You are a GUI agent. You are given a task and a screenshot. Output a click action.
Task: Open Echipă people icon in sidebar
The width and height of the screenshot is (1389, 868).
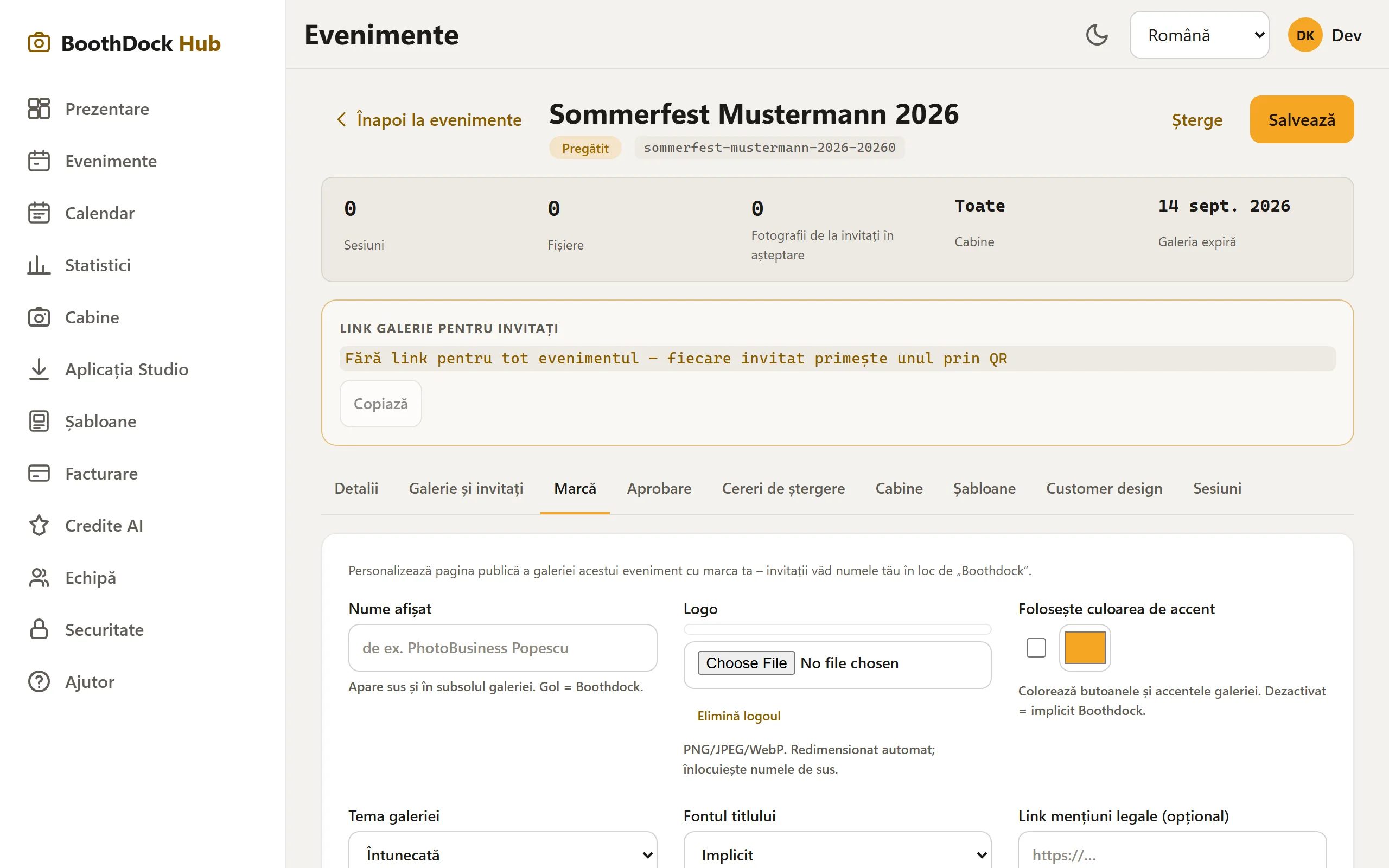click(x=39, y=578)
